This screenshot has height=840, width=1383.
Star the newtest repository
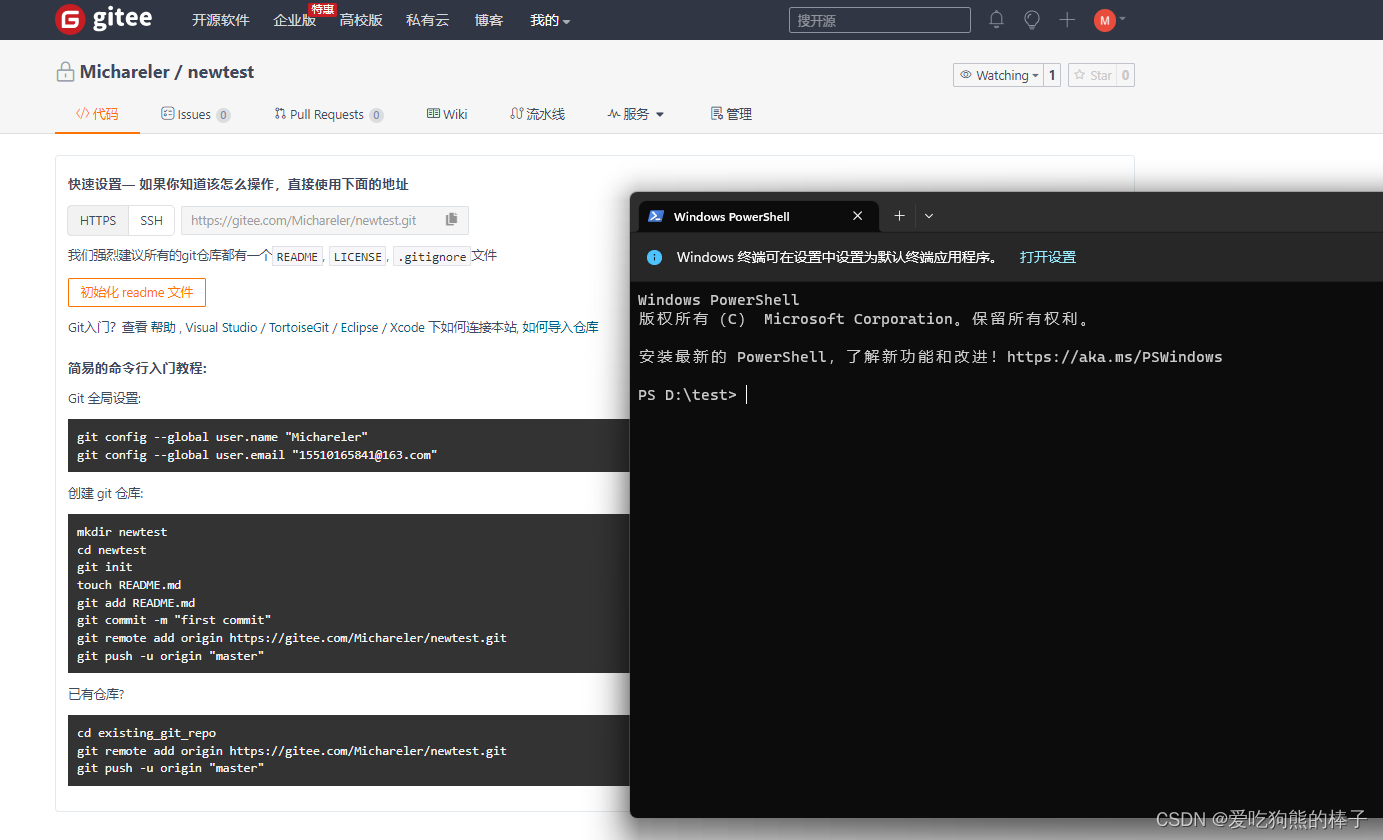tap(1092, 75)
